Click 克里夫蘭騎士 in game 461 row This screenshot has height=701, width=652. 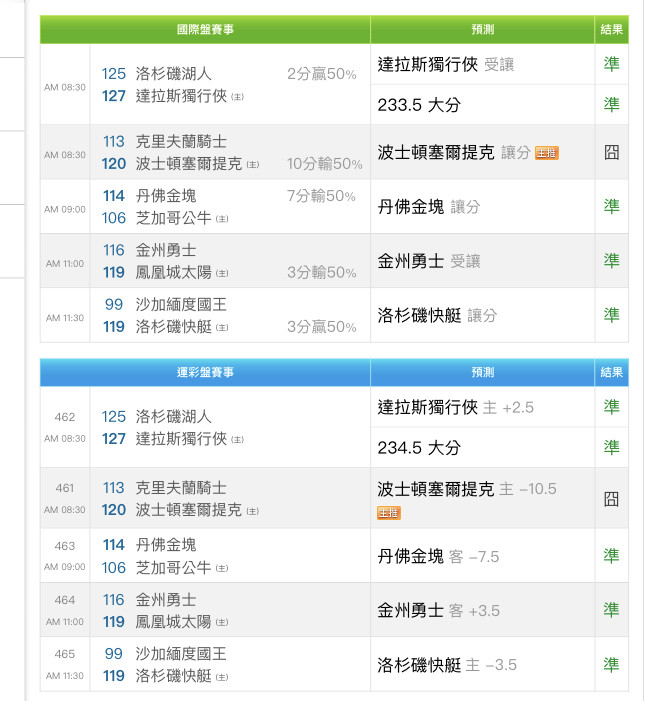pos(181,488)
